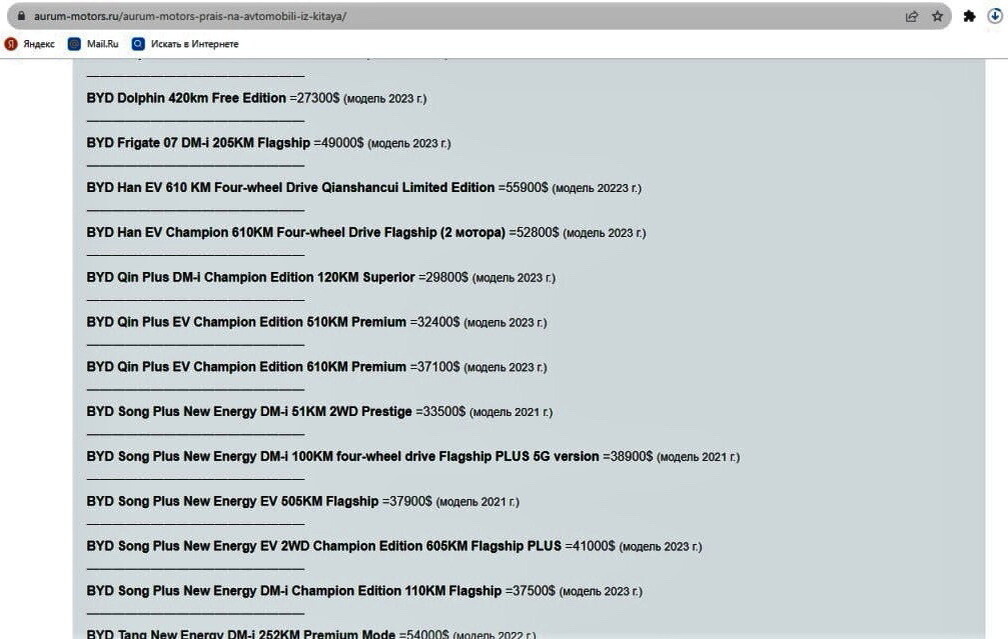The image size is (1008, 639).
Task: Click the =32400$ price value
Action: point(435,322)
